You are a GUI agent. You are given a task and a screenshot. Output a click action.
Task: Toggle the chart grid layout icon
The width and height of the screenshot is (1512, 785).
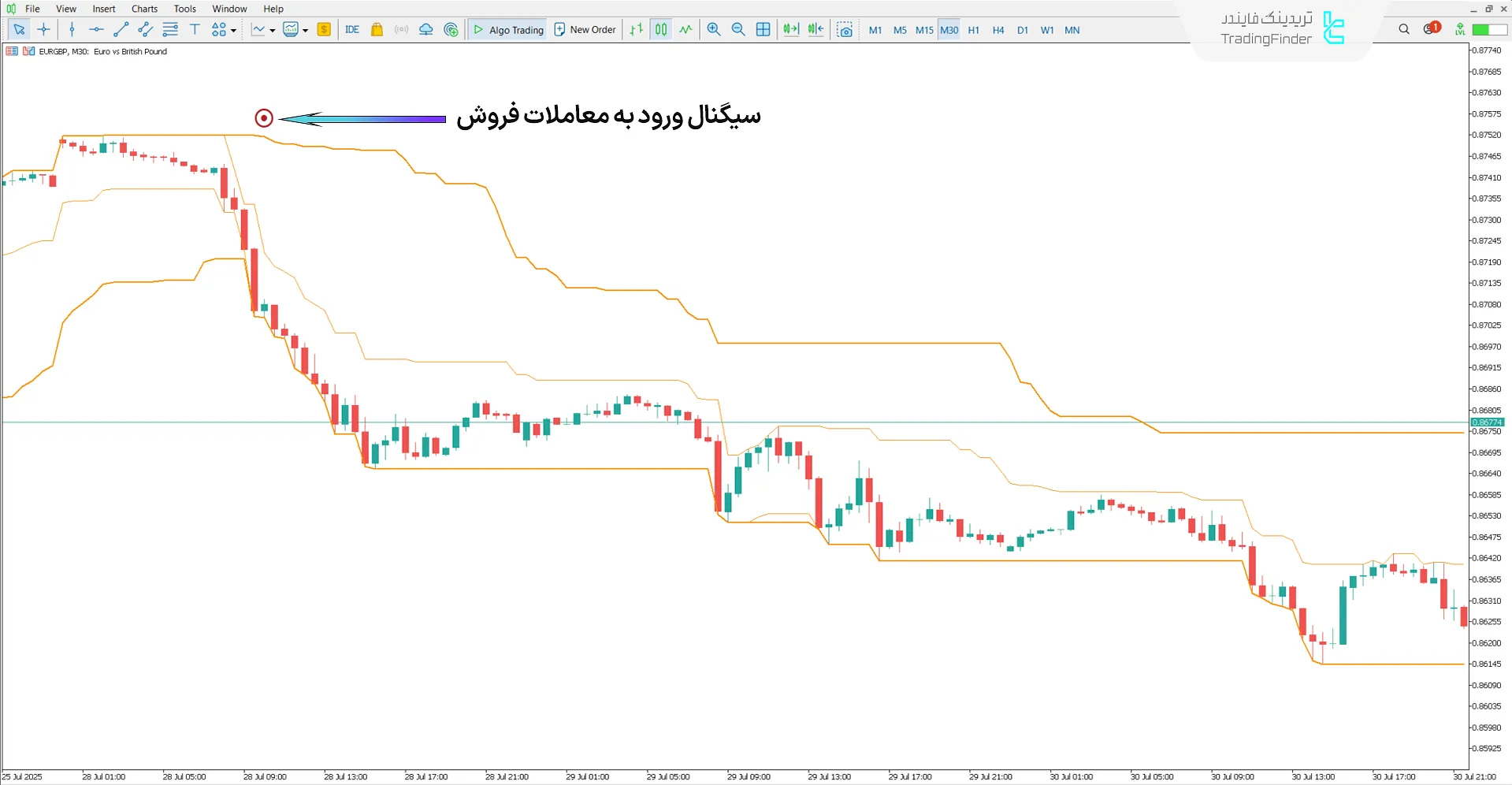coord(763,30)
